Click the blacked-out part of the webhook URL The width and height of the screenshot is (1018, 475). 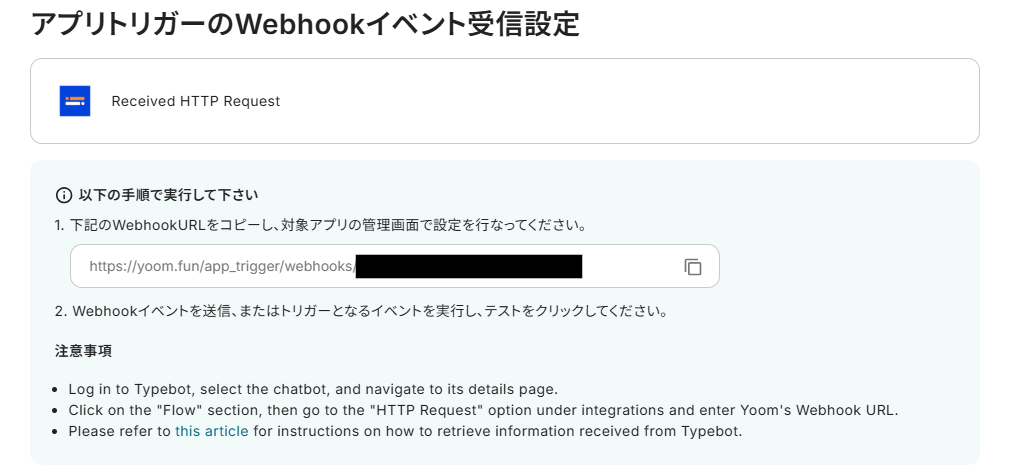pyautogui.click(x=468, y=267)
